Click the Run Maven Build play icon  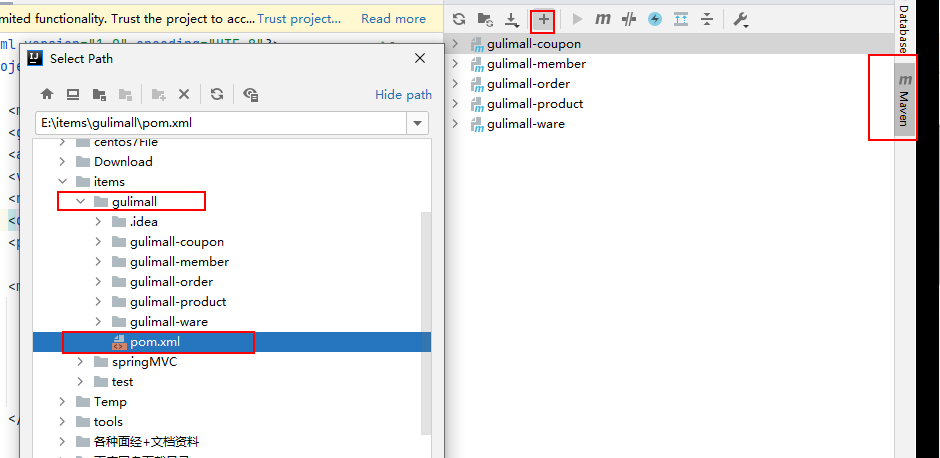point(577,19)
